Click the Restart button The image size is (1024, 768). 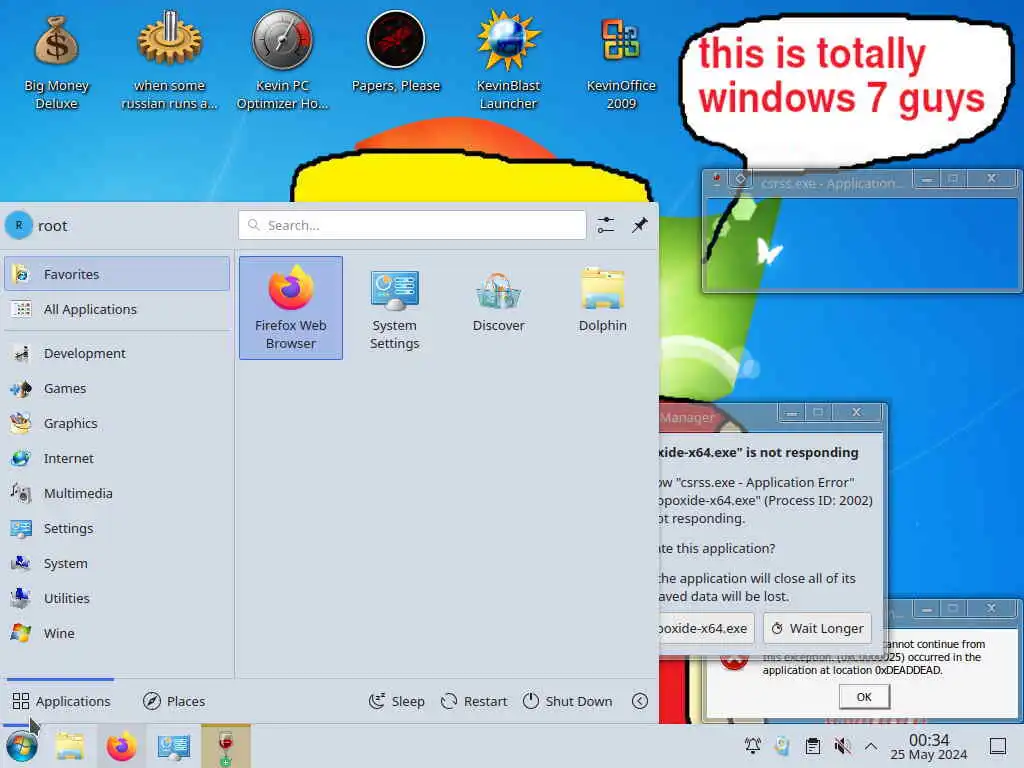474,701
